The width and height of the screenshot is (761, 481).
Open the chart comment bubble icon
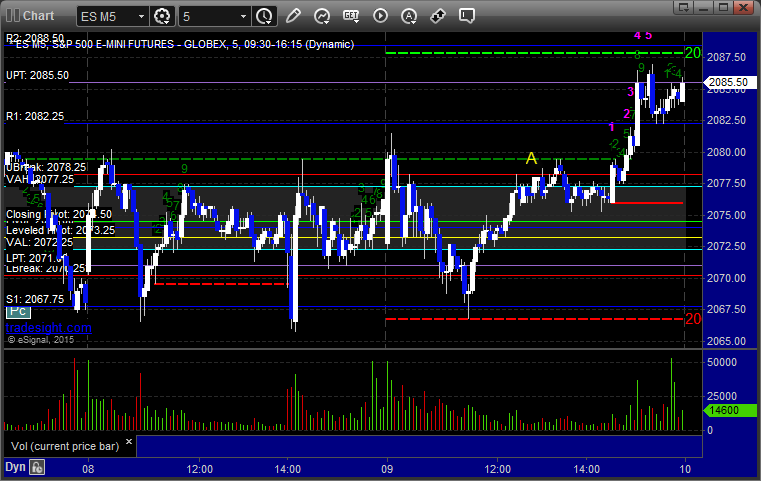coord(466,16)
